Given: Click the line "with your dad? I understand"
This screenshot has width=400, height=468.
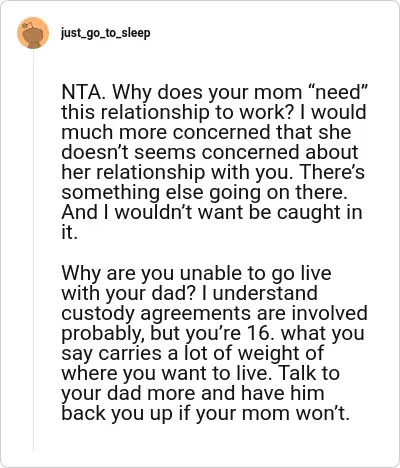Looking at the screenshot, I should tap(189, 293).
